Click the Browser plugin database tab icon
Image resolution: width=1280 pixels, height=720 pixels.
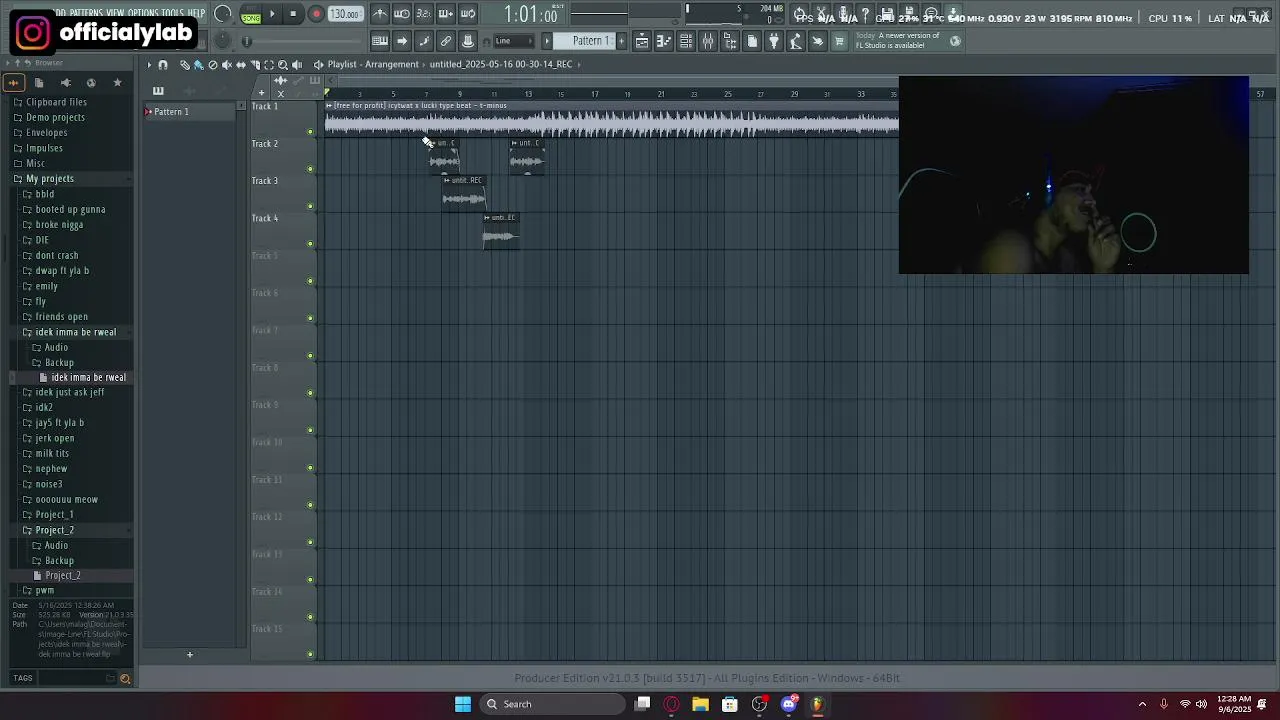coord(66,83)
